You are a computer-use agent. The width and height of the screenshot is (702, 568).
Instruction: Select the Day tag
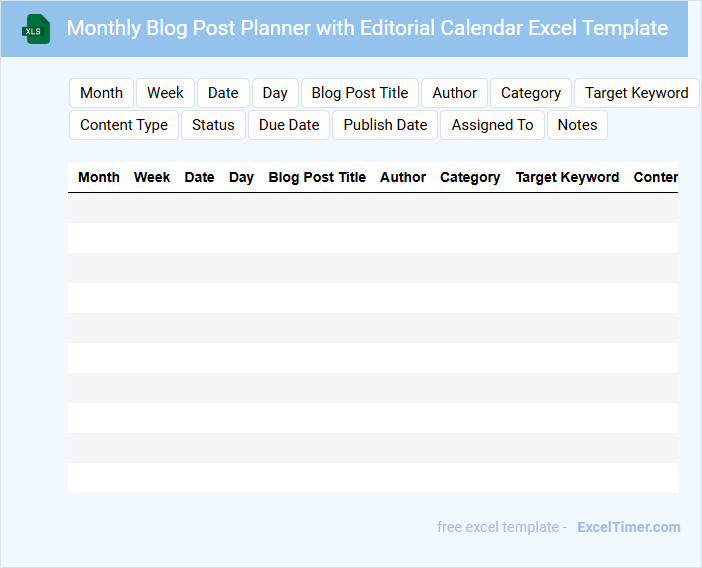click(x=275, y=93)
